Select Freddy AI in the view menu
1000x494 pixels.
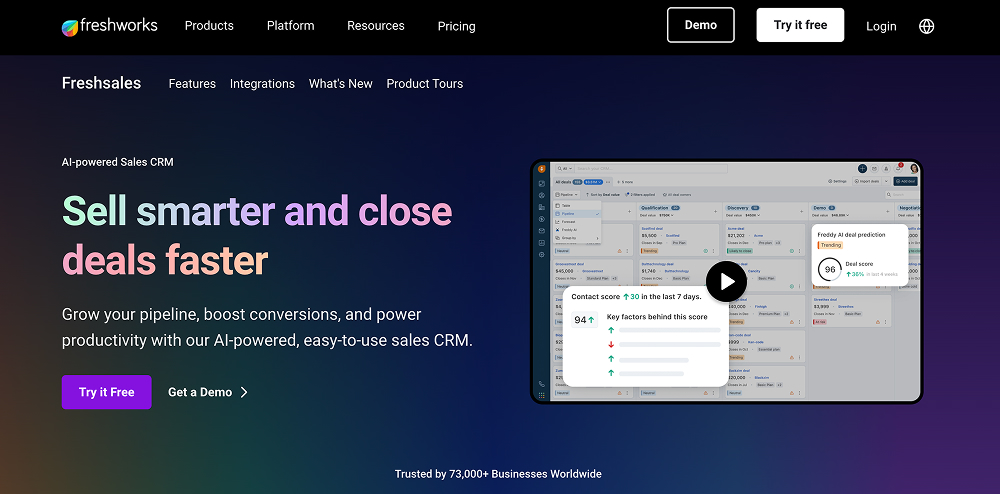point(577,229)
